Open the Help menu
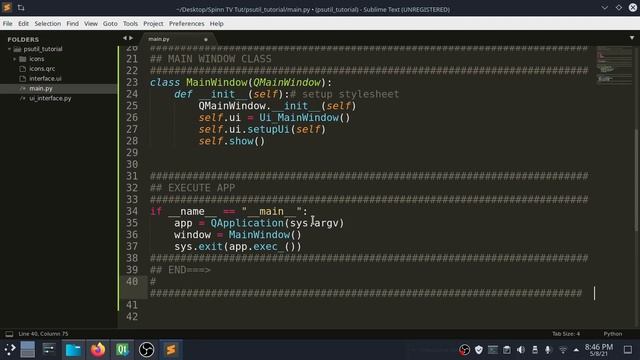Screen dimensions: 640x360 tap(216, 24)
